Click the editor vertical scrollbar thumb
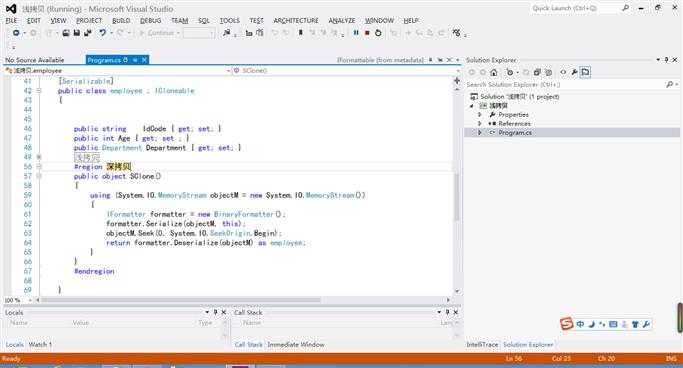The width and height of the screenshot is (683, 368). (457, 196)
